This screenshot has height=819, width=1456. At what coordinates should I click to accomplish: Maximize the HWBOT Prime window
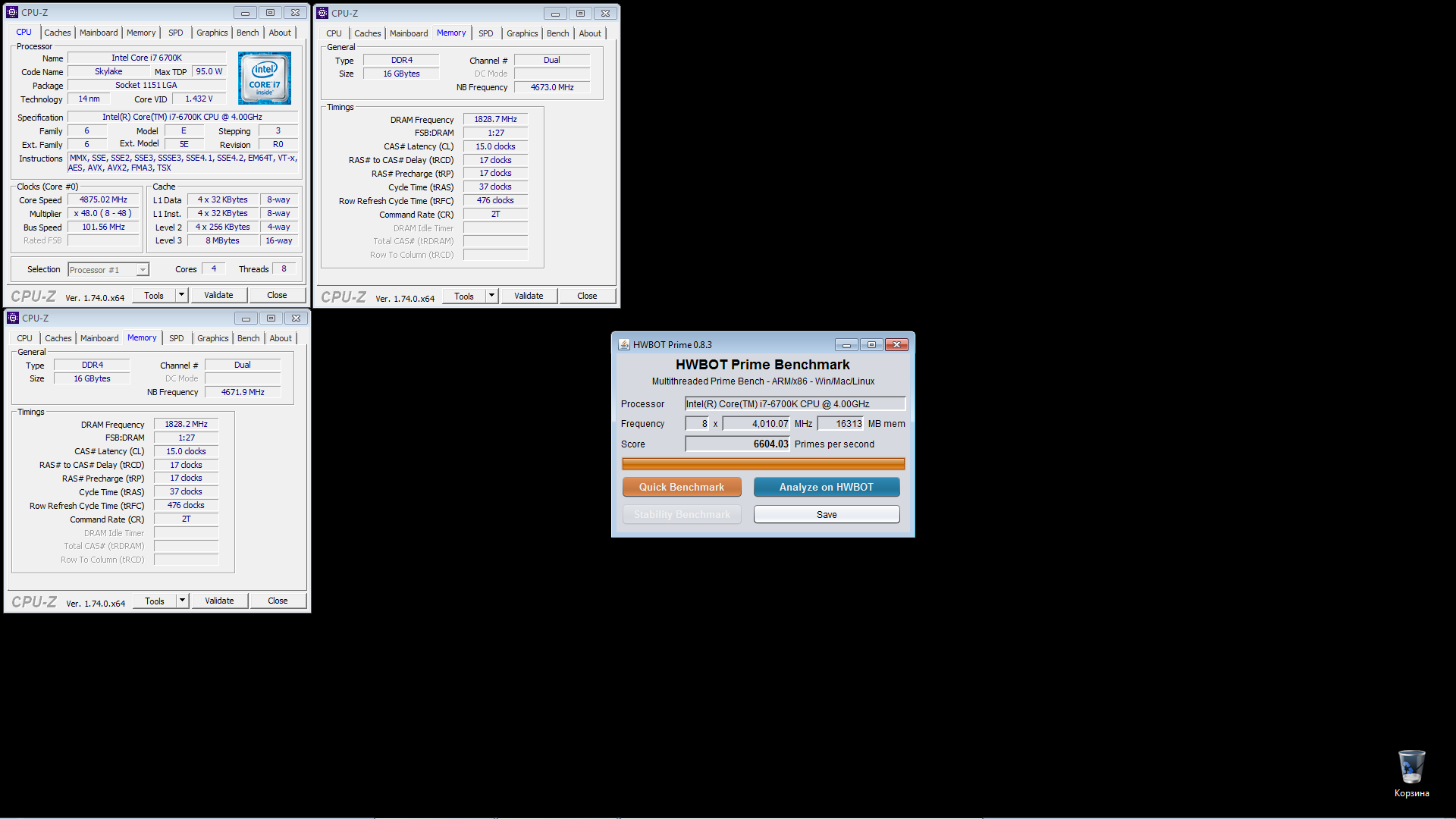pos(871,345)
